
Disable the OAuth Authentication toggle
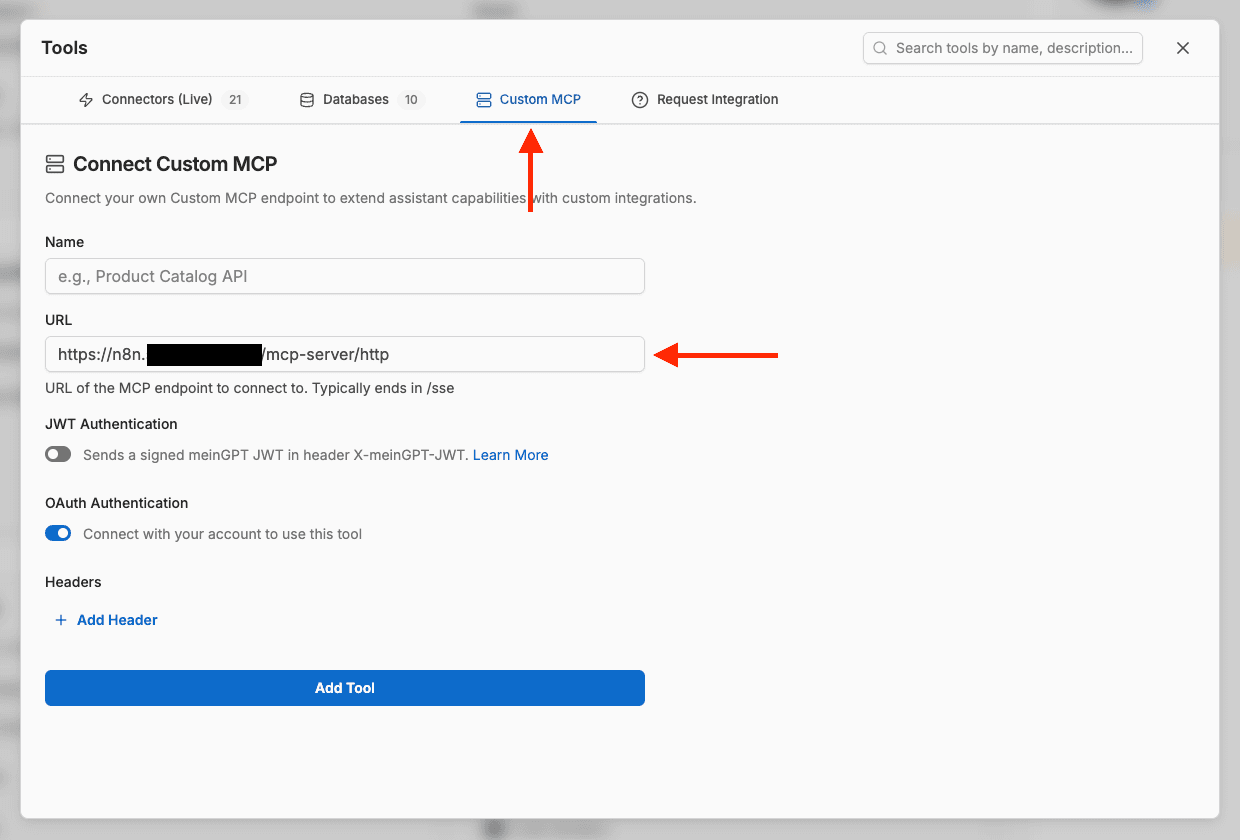[x=58, y=533]
